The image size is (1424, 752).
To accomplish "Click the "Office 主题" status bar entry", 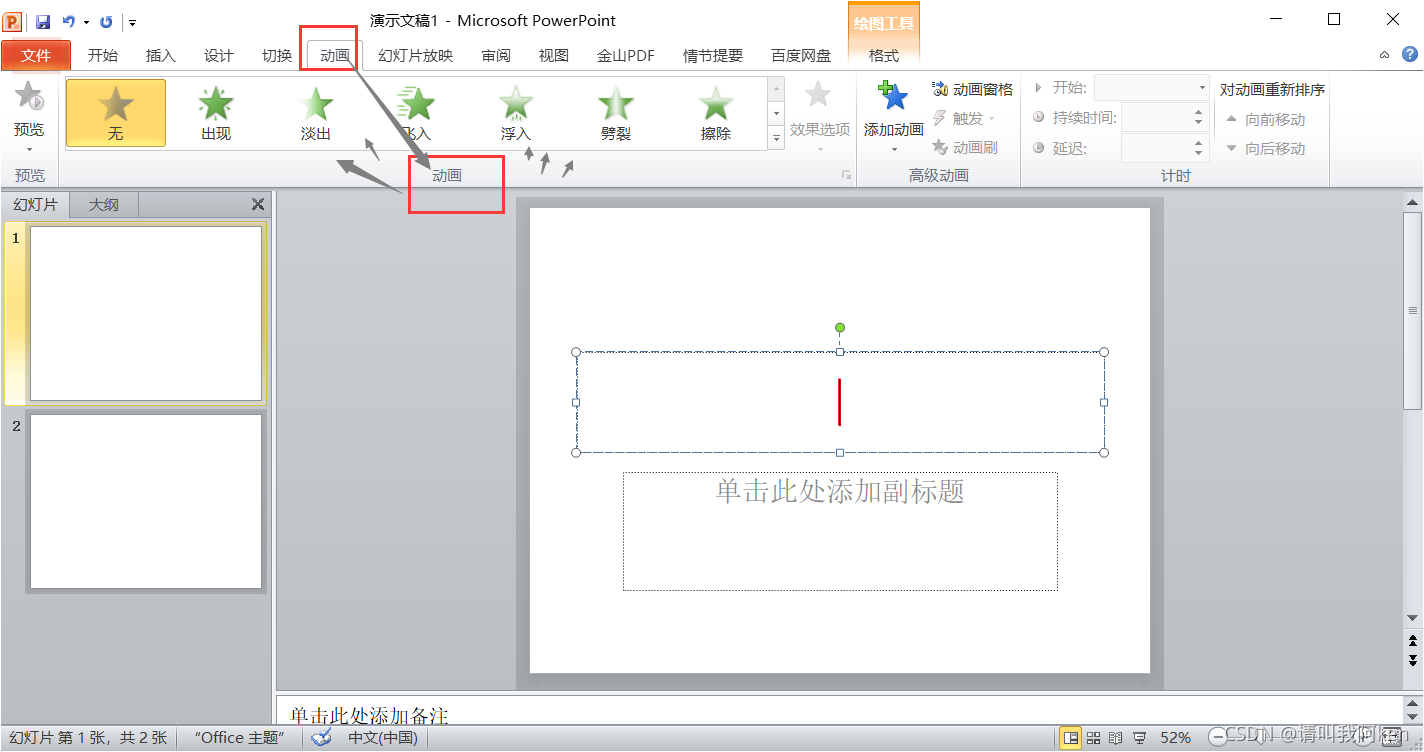I will click(x=239, y=738).
